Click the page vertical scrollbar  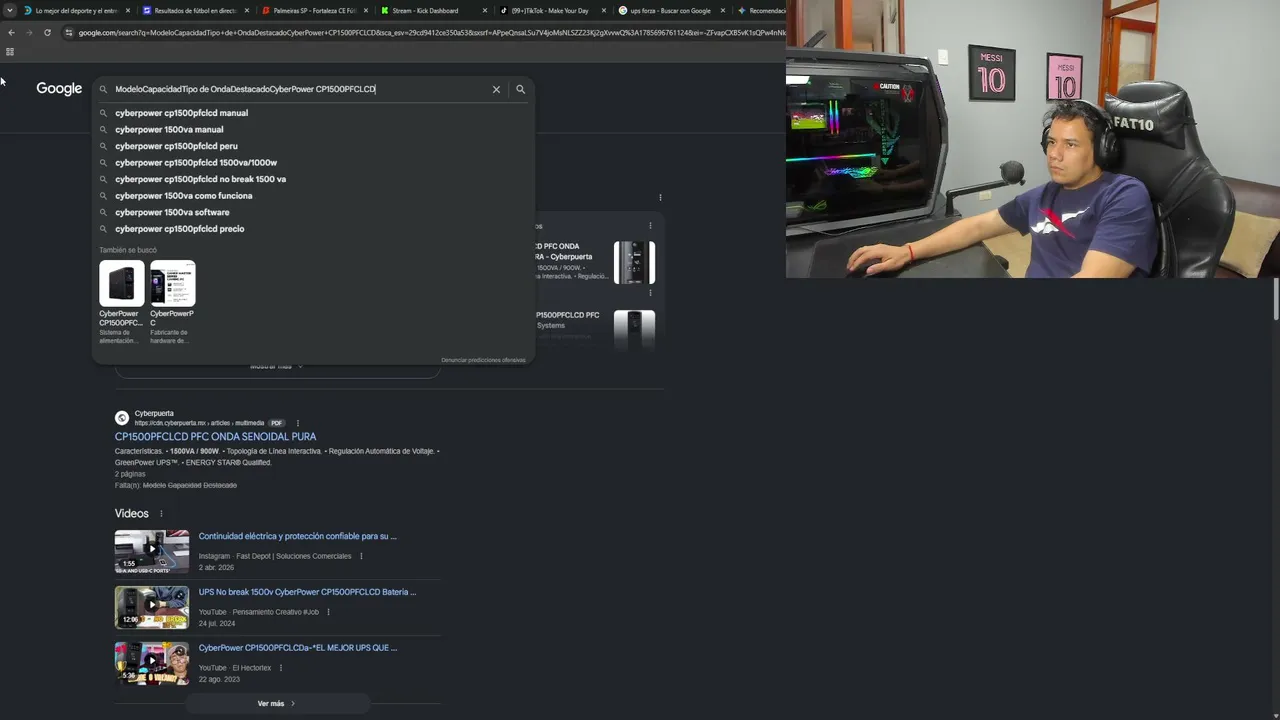coord(1276,300)
